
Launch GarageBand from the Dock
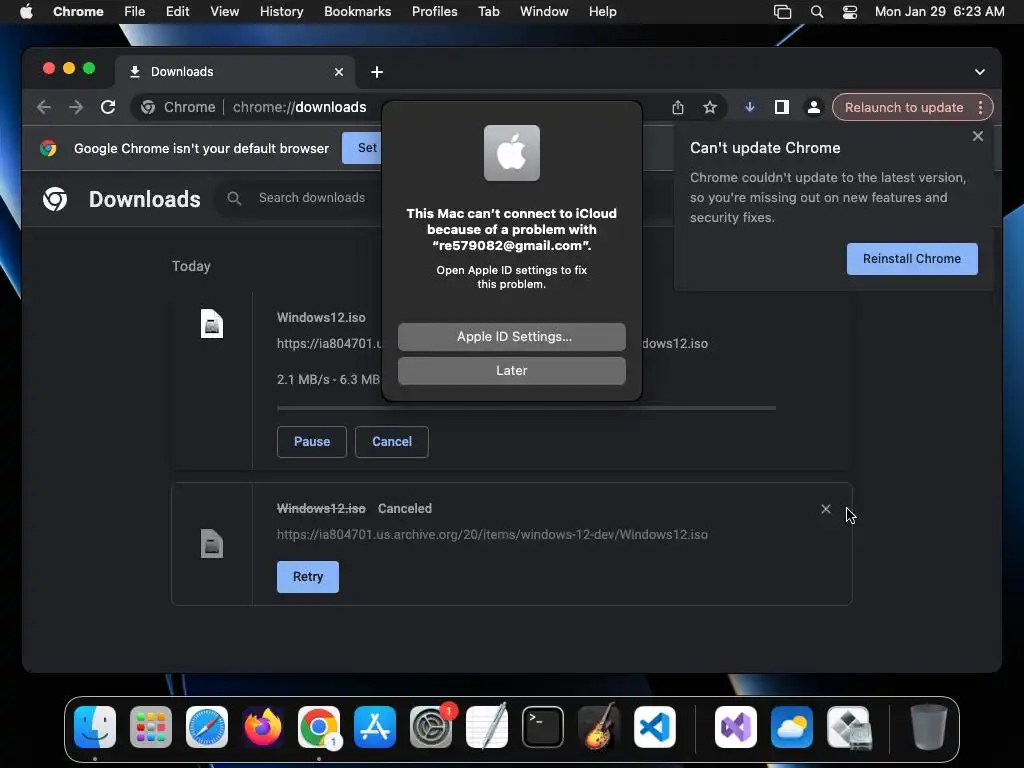[x=599, y=727]
